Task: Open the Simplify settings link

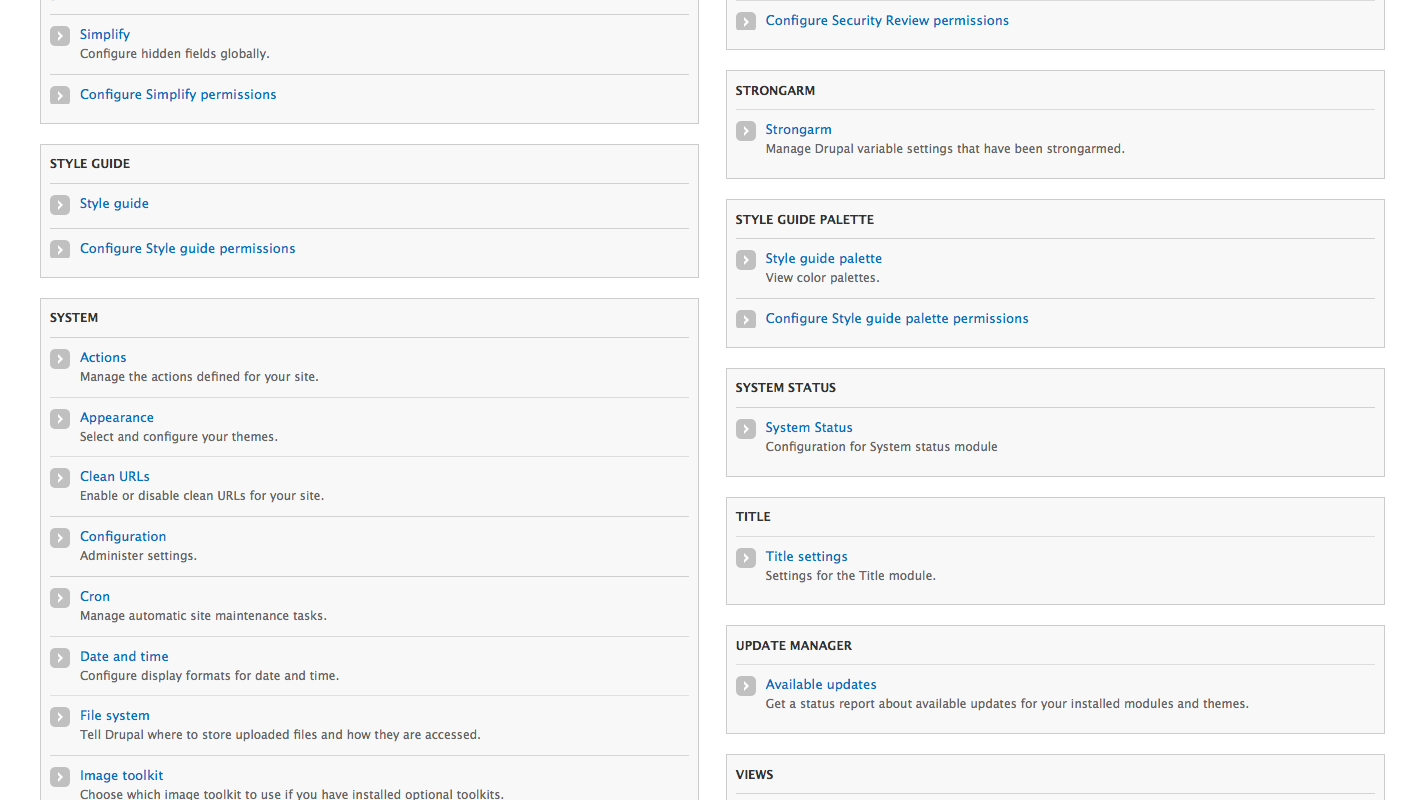Action: tap(105, 34)
